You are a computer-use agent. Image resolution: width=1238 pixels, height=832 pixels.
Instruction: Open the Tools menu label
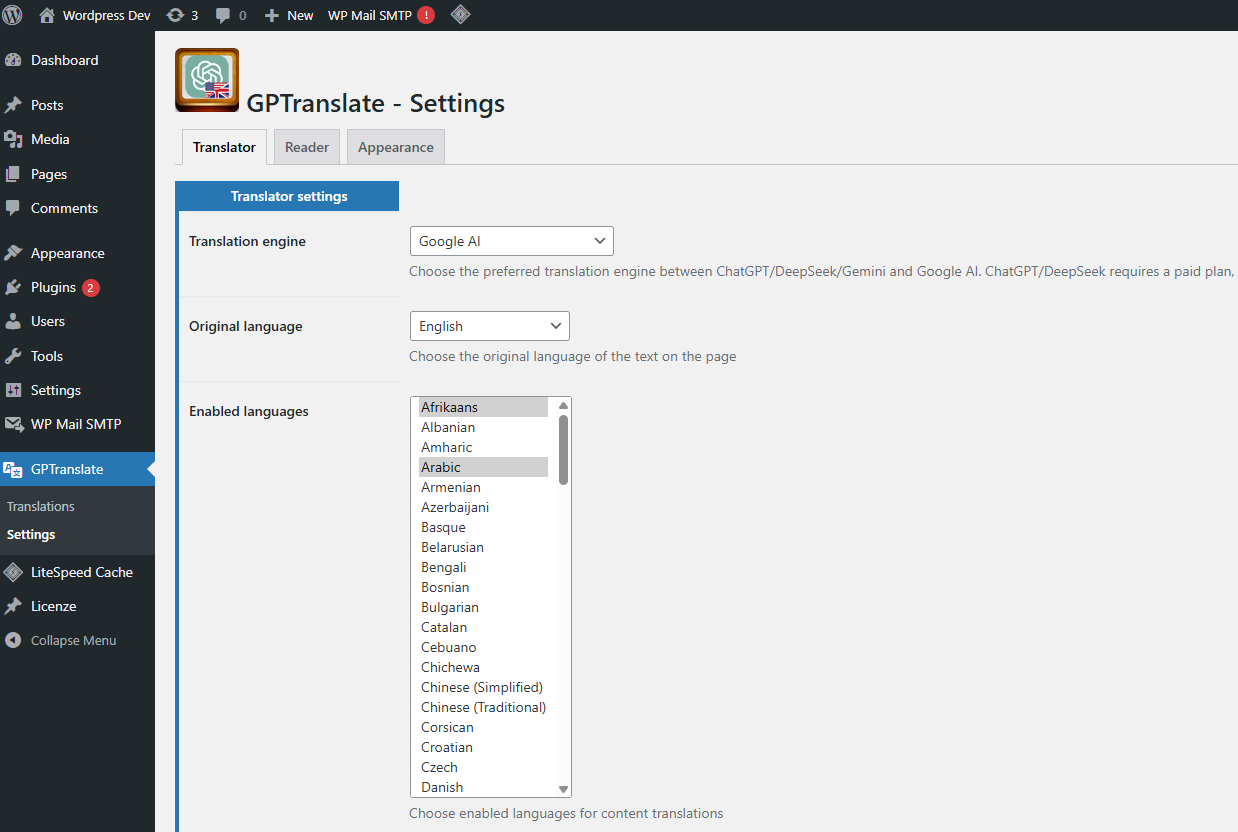[47, 356]
